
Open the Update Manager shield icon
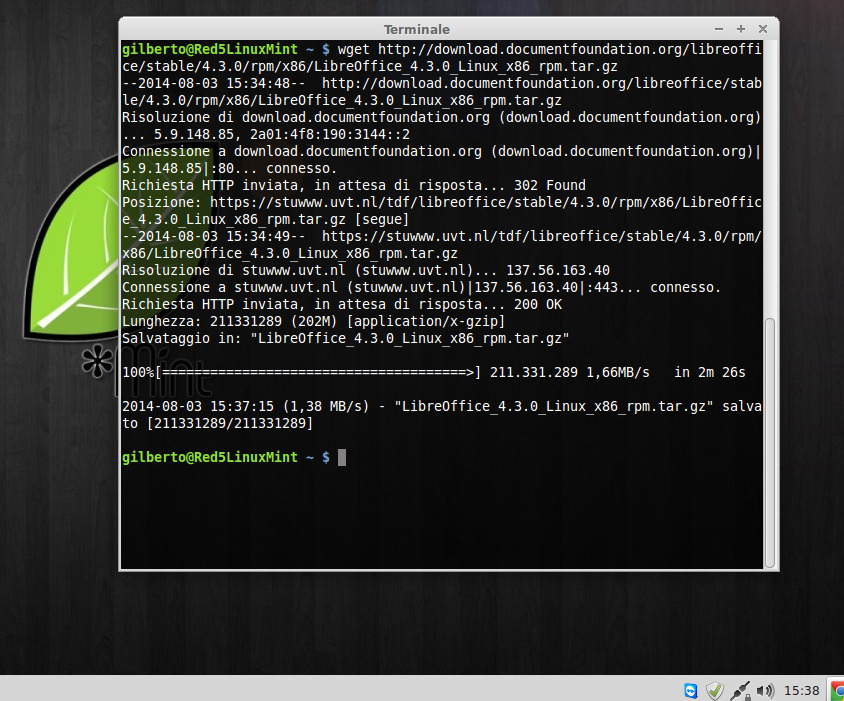tap(715, 690)
